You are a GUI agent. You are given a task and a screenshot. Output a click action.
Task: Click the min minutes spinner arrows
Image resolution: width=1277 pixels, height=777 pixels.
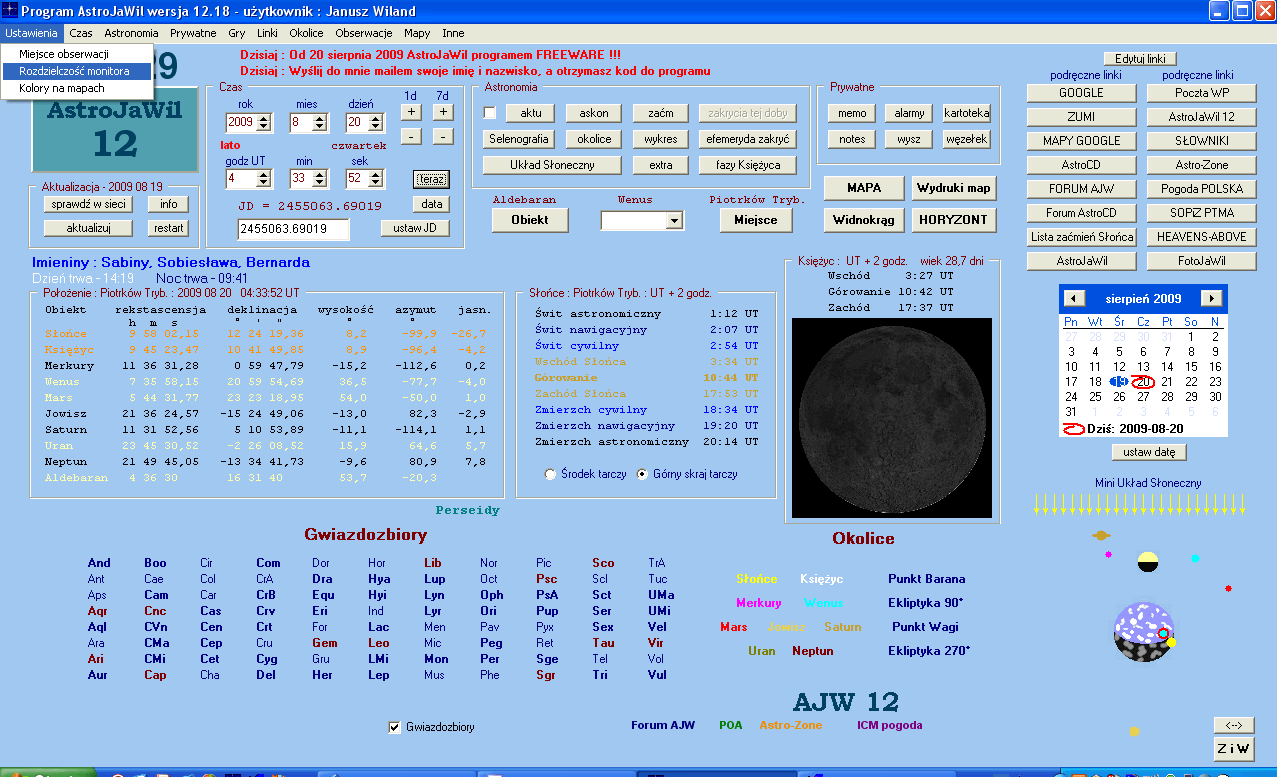319,179
